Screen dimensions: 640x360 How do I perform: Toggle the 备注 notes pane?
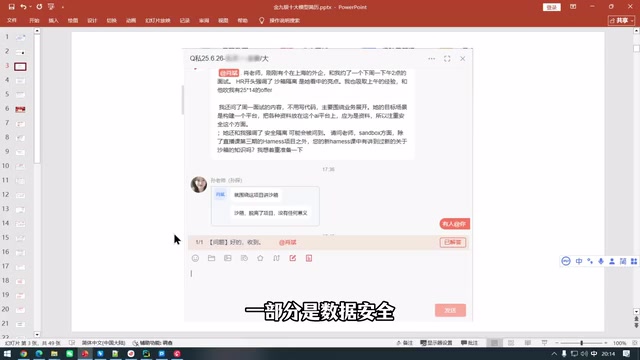click(404, 343)
